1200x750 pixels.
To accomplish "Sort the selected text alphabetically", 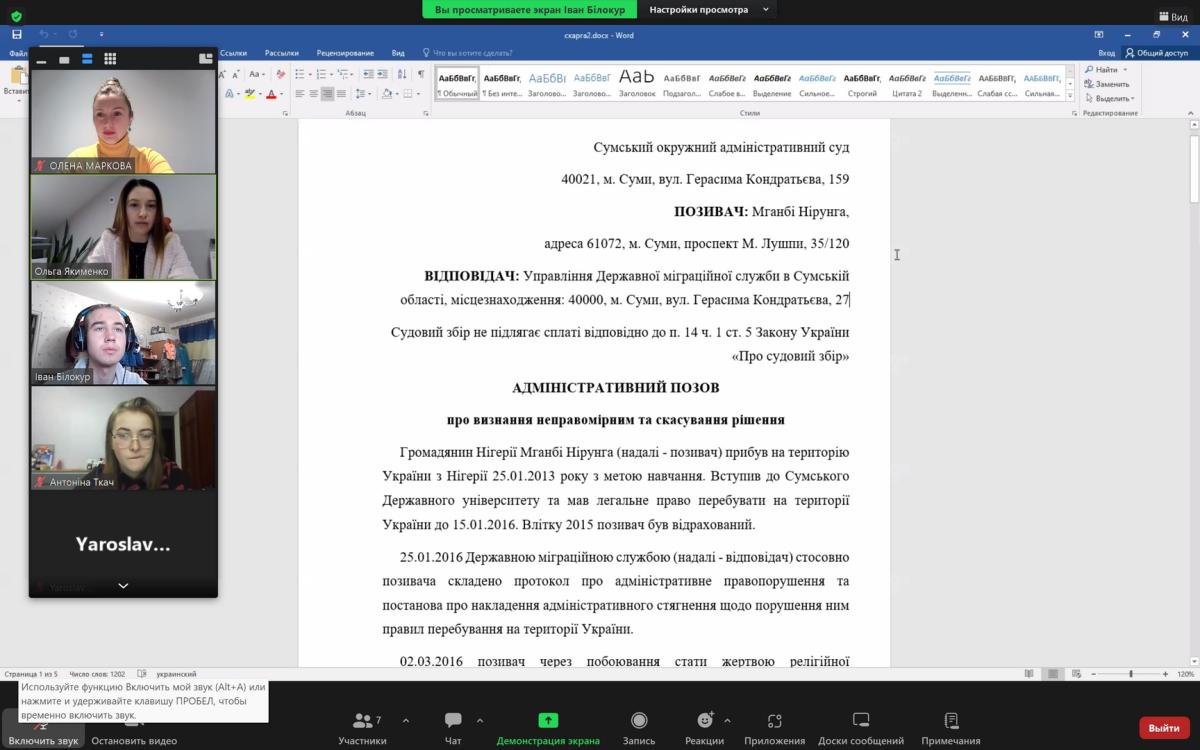I will pos(403,74).
